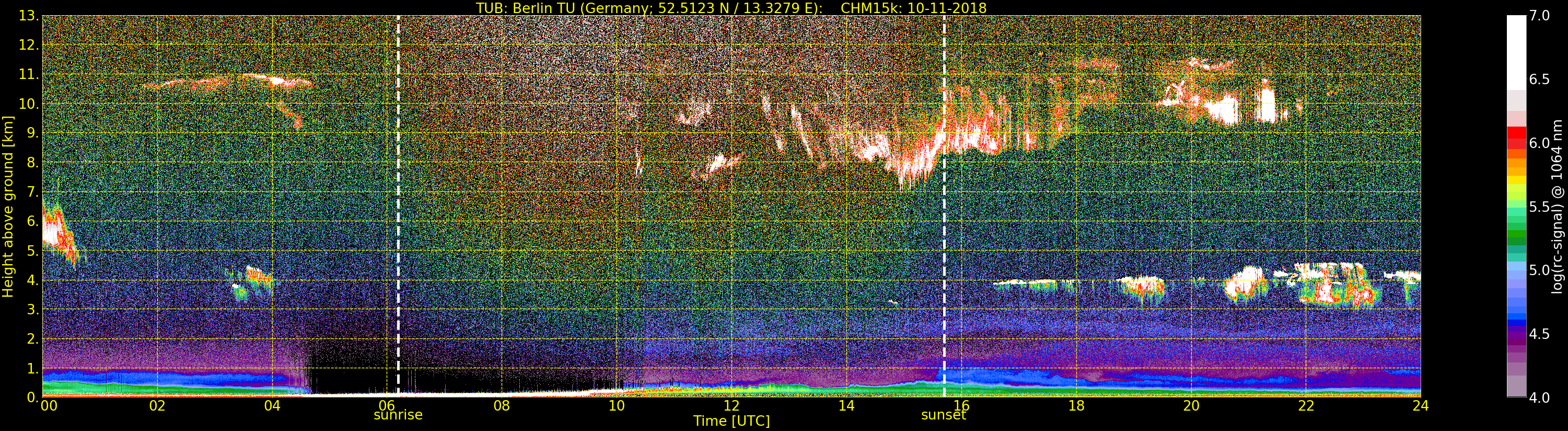Click time axis tick label '16'
The image size is (1568, 431).
point(962,405)
